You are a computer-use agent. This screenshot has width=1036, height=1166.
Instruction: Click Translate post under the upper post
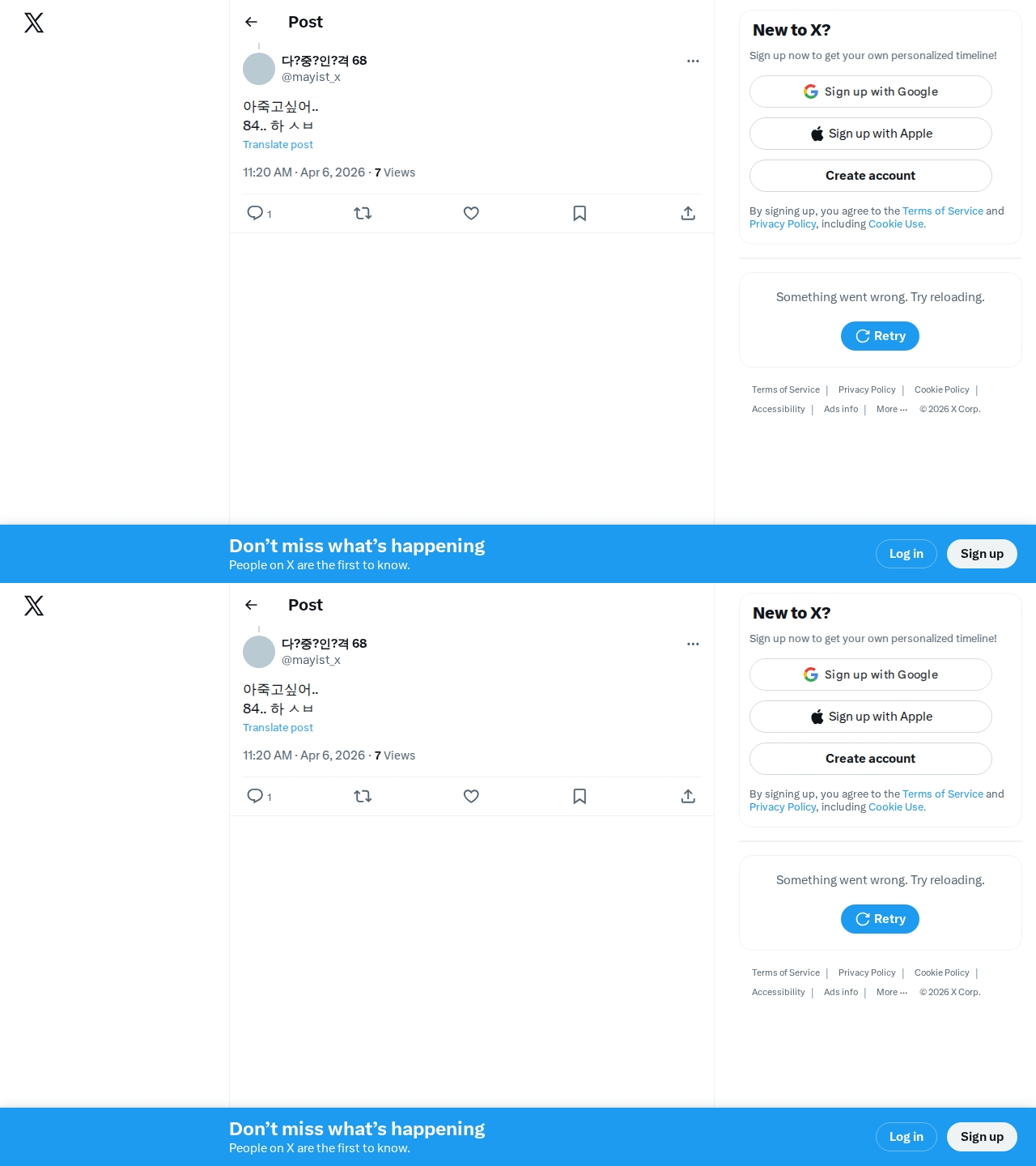(278, 145)
